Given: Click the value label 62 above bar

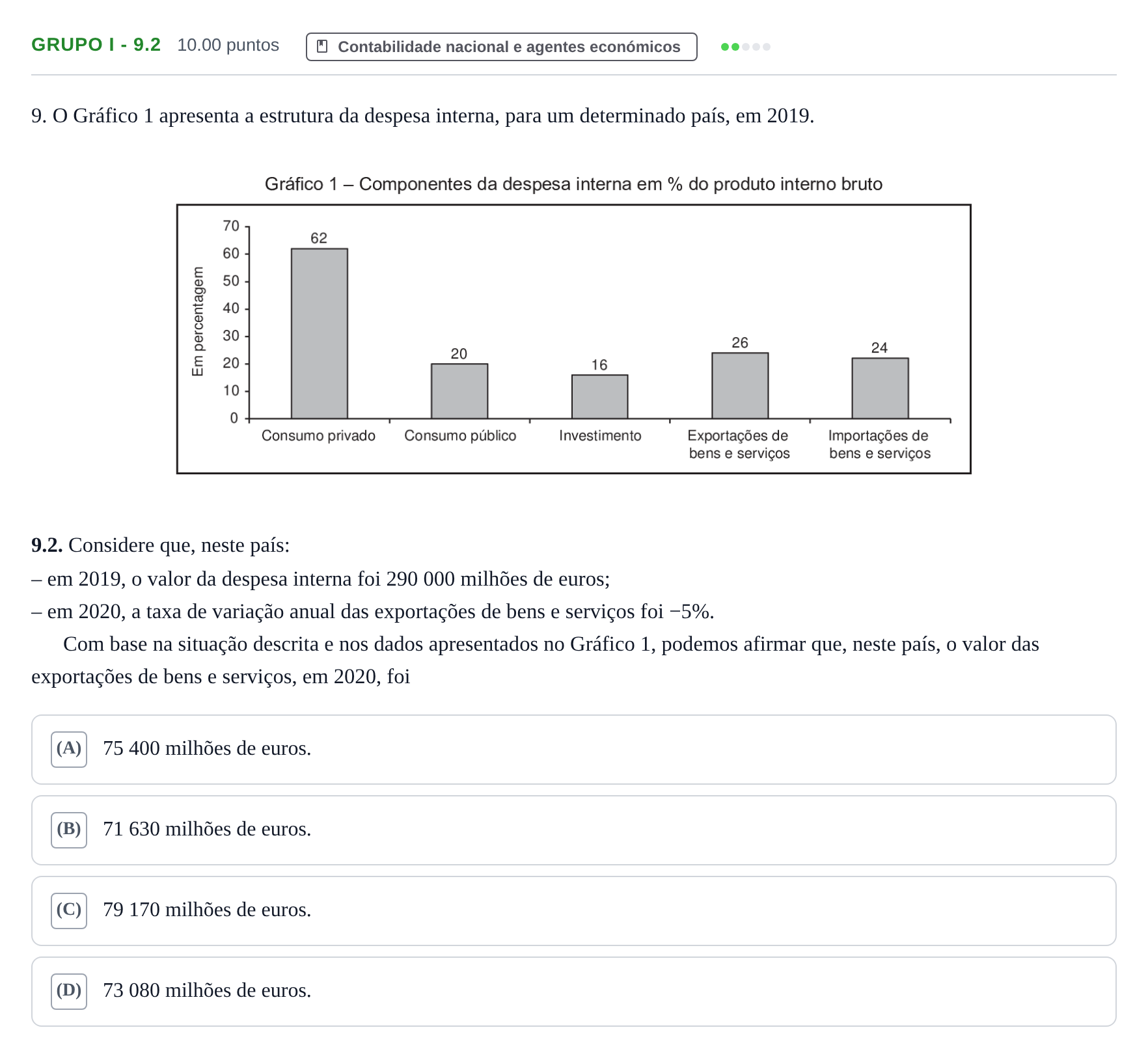Looking at the screenshot, I should [319, 238].
